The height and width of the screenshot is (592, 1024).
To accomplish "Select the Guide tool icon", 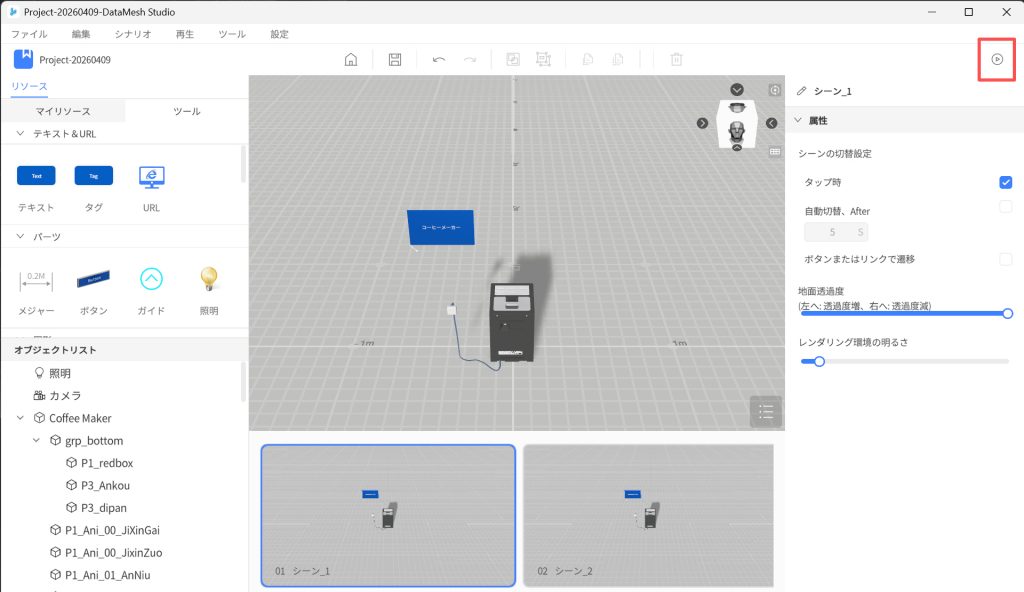I will (x=151, y=279).
